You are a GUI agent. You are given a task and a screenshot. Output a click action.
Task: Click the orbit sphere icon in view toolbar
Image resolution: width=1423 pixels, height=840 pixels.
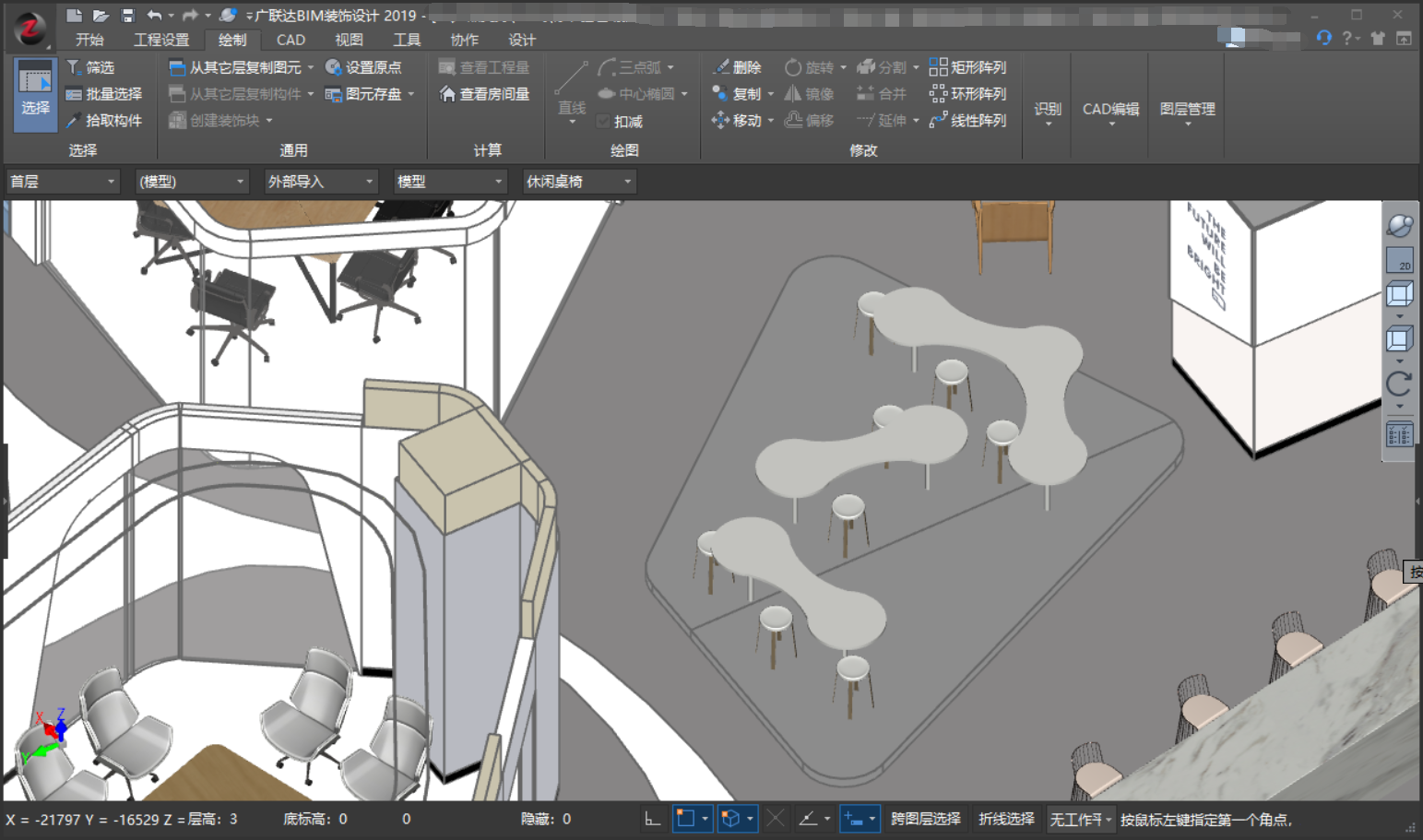1399,225
